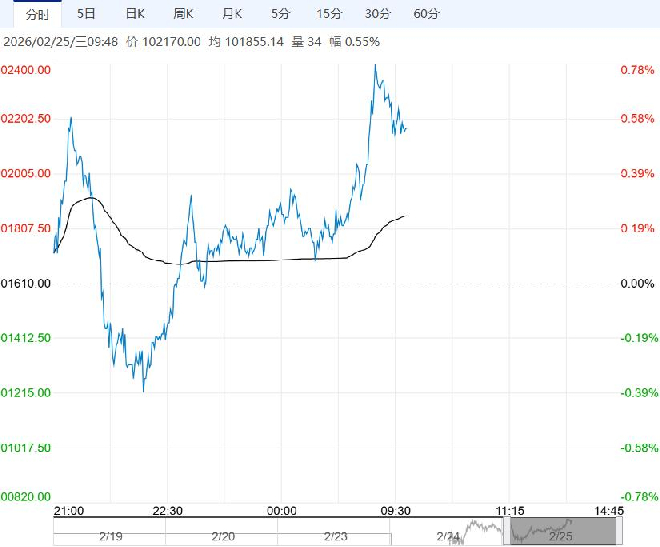
Task: Click the blue price line's highest peak
Action: pos(375,66)
